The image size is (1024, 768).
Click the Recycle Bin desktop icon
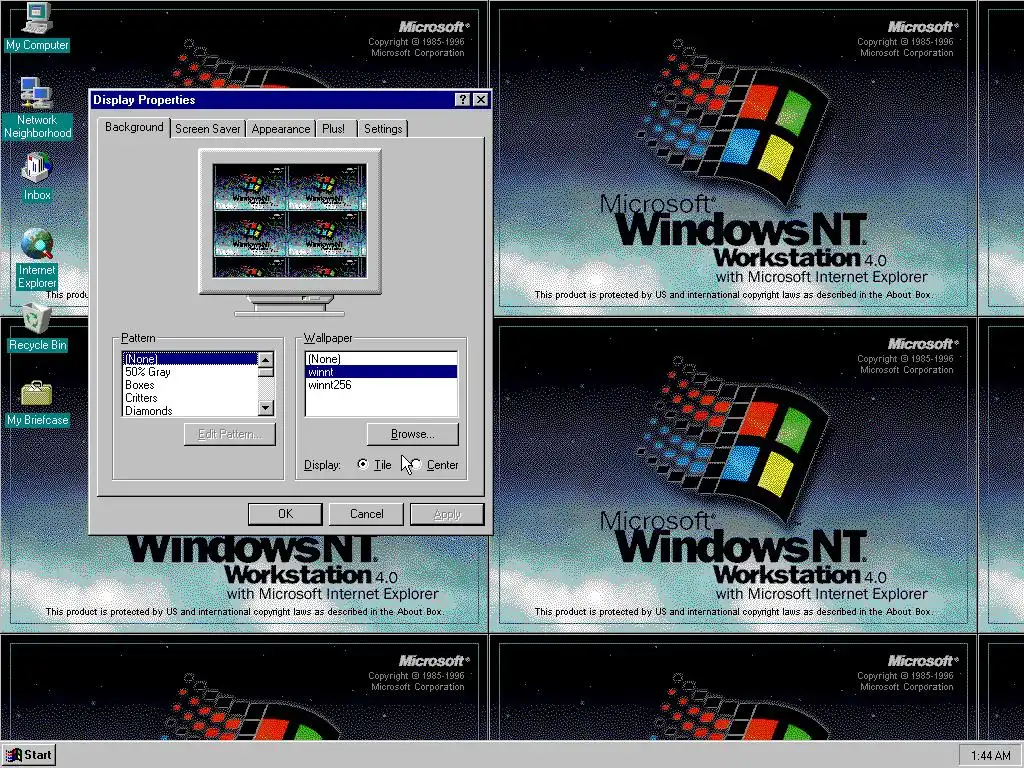point(37,328)
